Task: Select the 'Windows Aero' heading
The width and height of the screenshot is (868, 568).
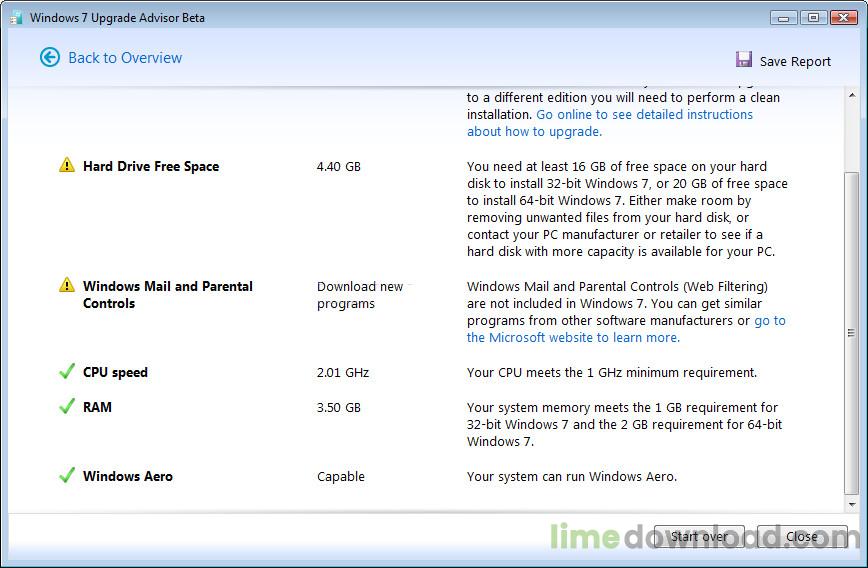Action: [127, 476]
